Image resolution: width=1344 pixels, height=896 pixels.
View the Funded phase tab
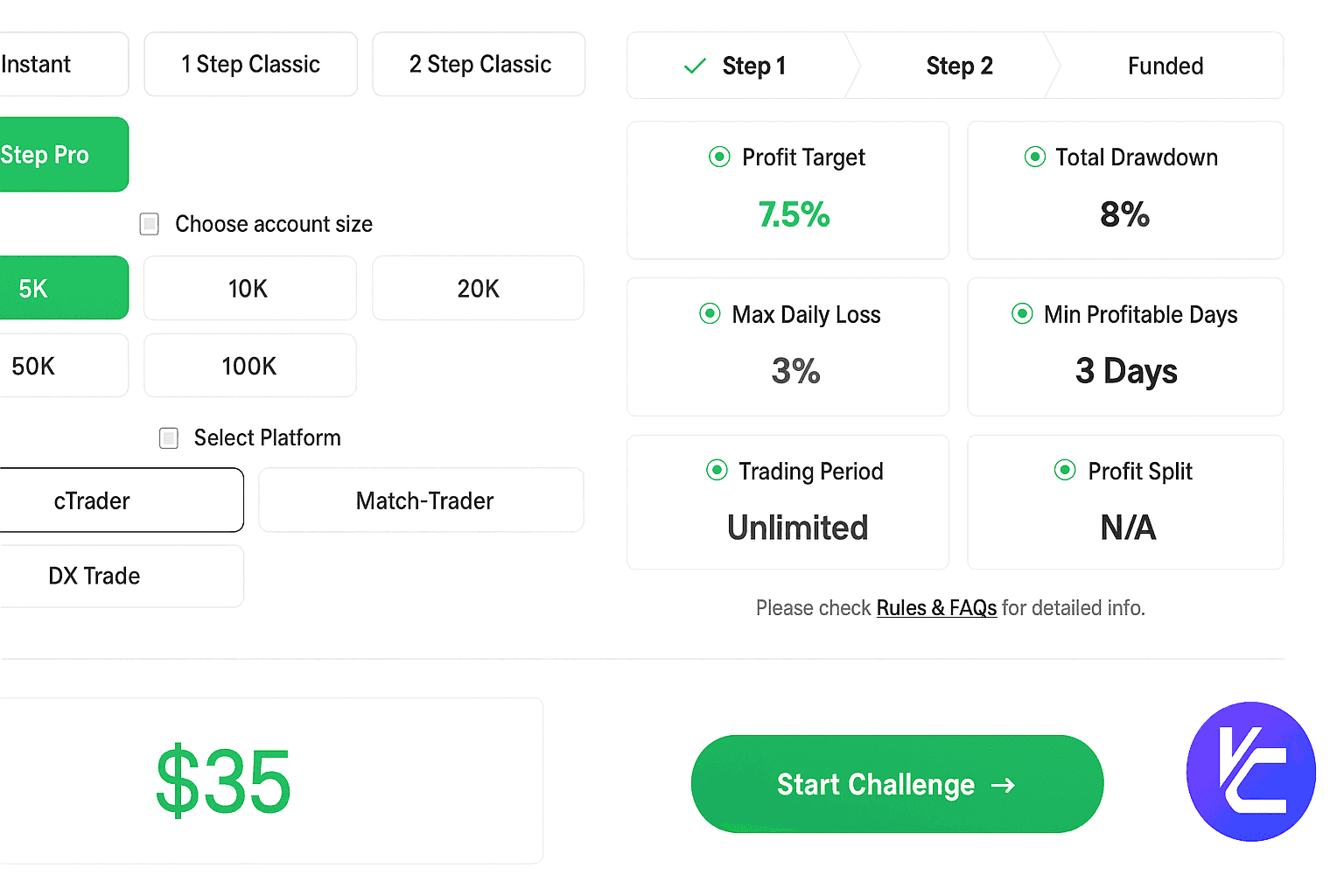(x=1165, y=66)
